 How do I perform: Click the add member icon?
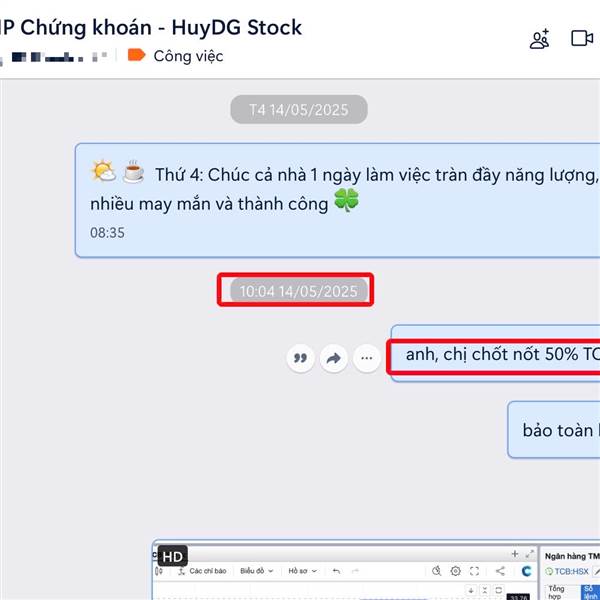[540, 39]
